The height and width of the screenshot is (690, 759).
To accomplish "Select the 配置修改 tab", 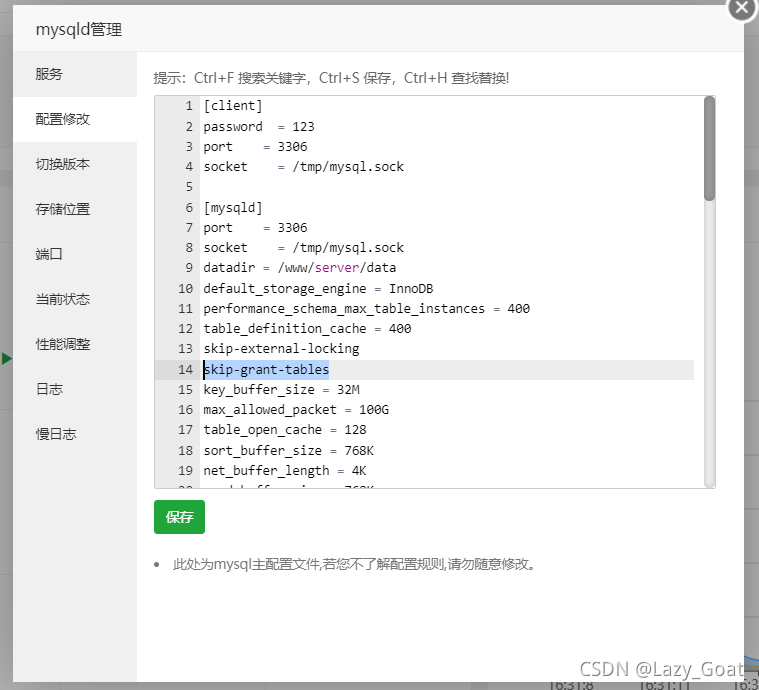I will tap(75, 119).
